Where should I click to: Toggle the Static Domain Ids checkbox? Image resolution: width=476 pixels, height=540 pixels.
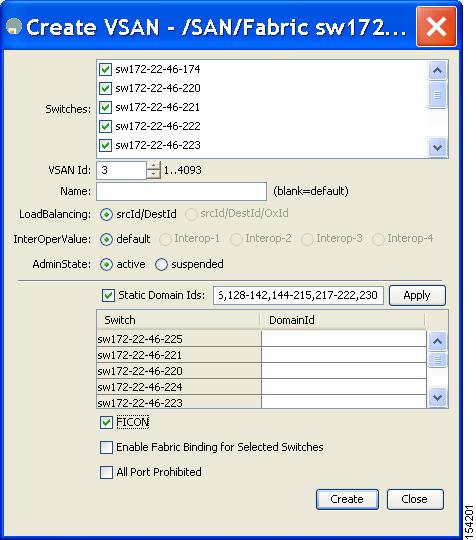[108, 295]
